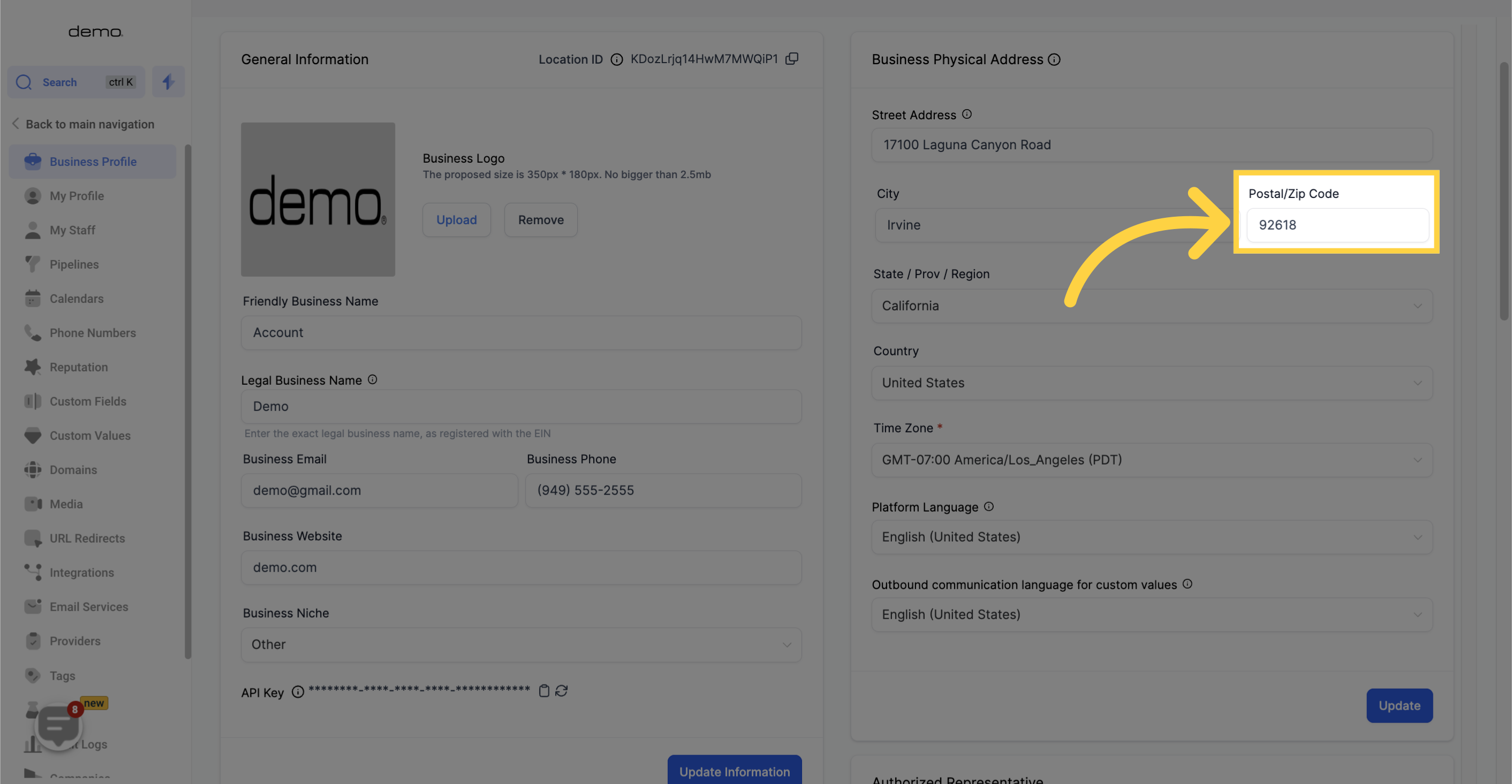Click the Custom Values icon
1512x784 pixels.
(x=33, y=436)
